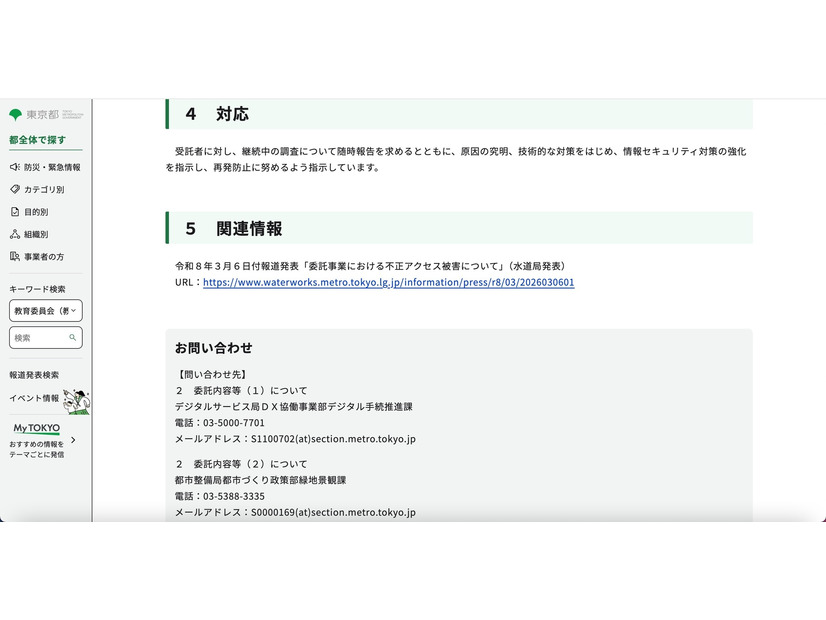Open the waterworks press release URL link
The width and height of the screenshot is (826, 620).
pos(388,282)
